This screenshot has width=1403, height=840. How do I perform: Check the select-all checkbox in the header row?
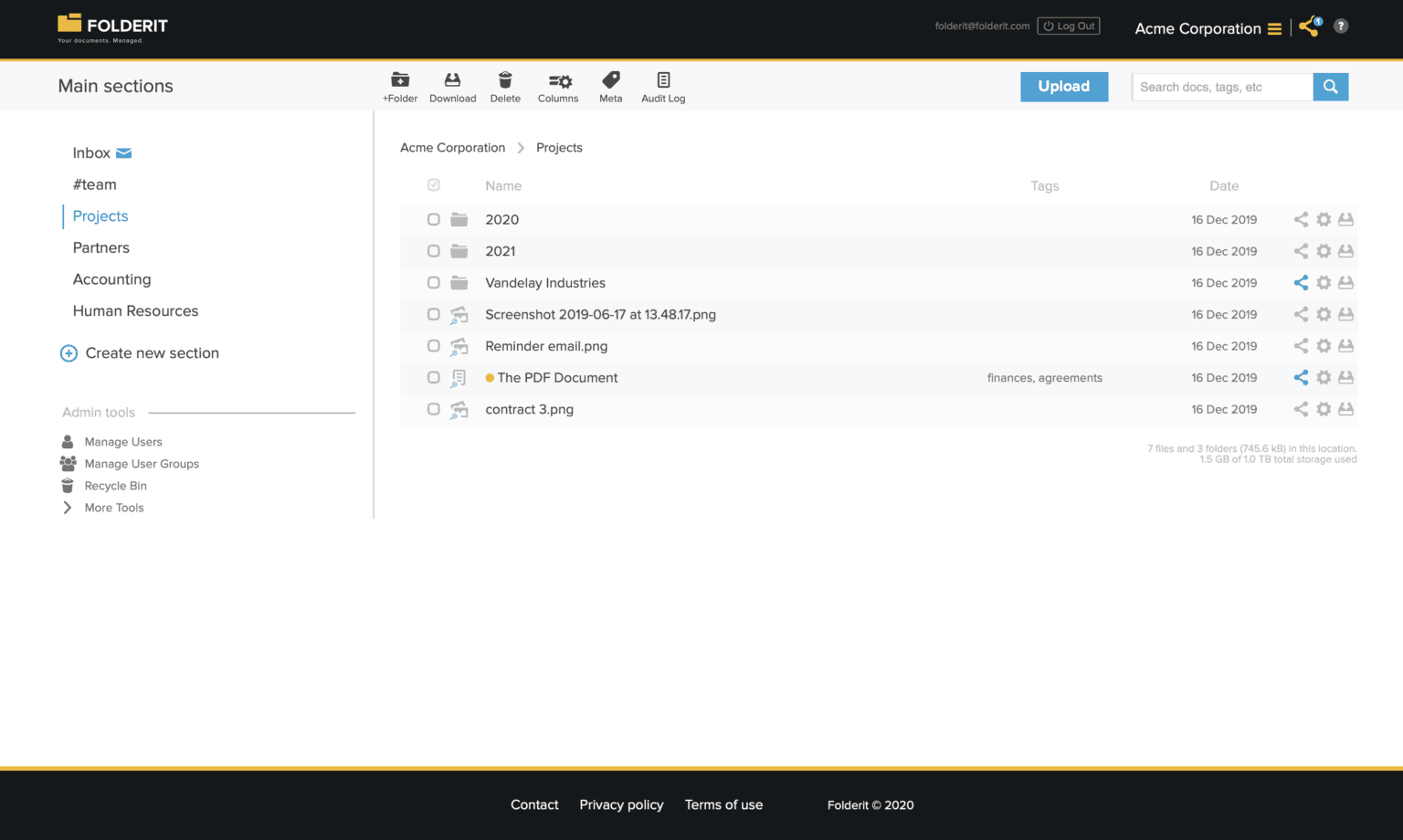pyautogui.click(x=433, y=184)
